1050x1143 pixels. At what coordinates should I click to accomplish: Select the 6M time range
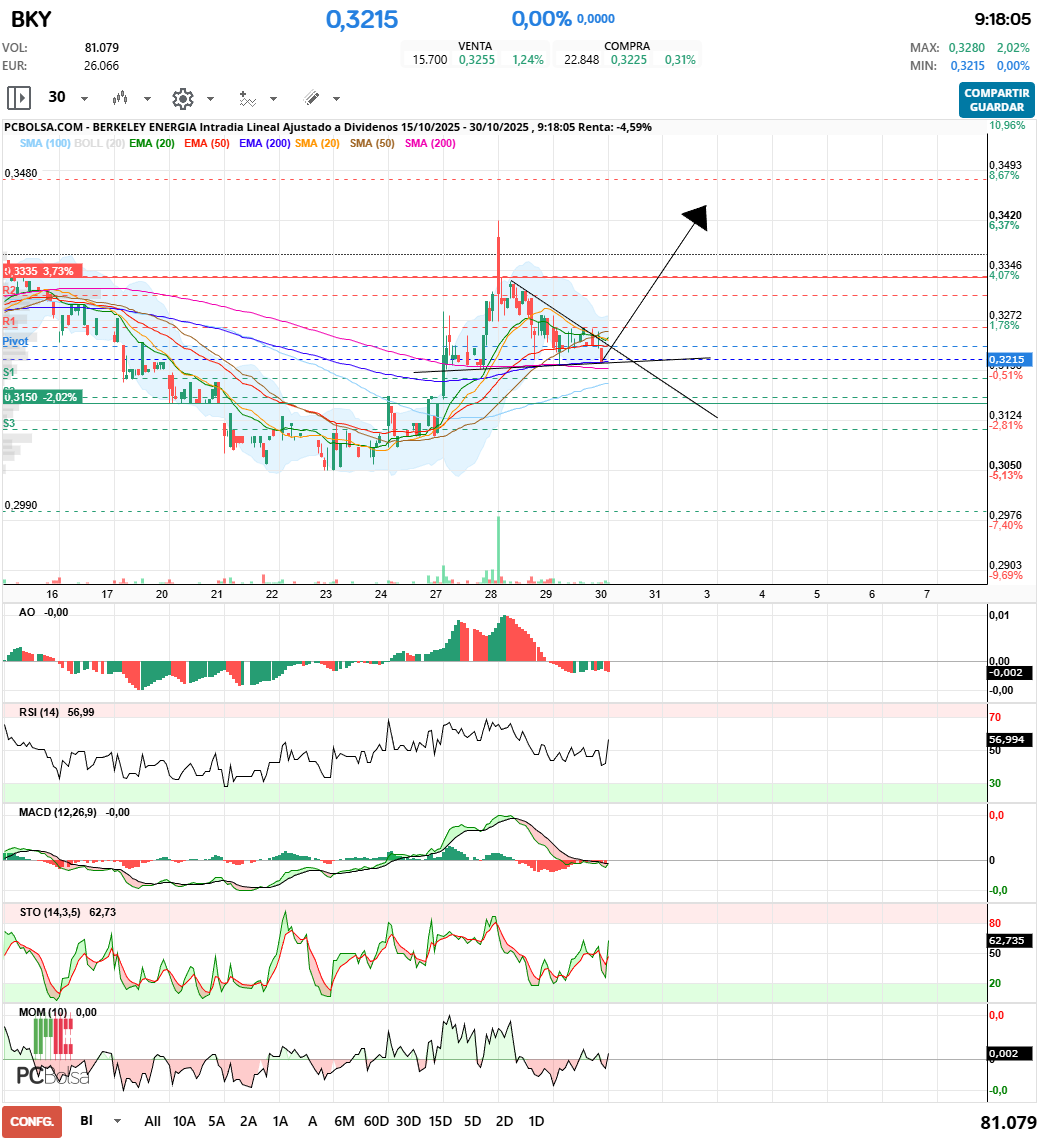[344, 1121]
